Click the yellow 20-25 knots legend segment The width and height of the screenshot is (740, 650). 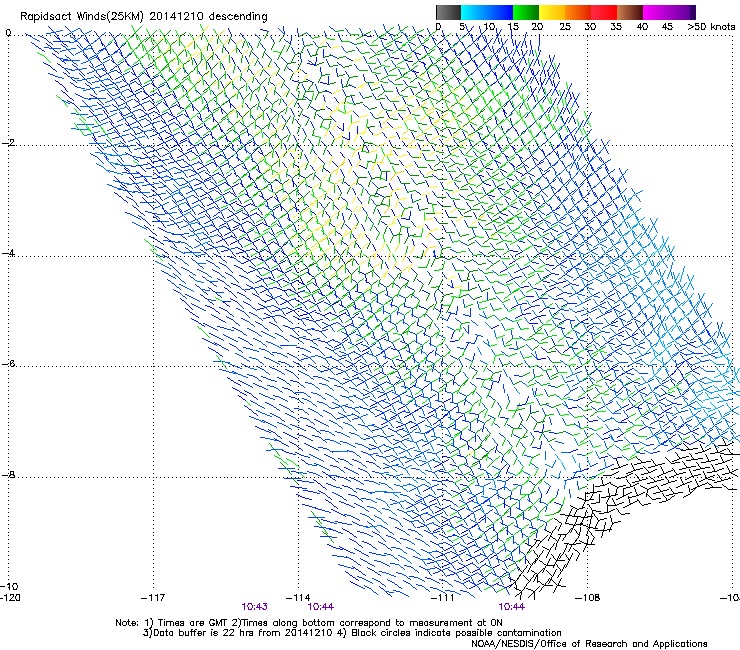click(x=552, y=12)
